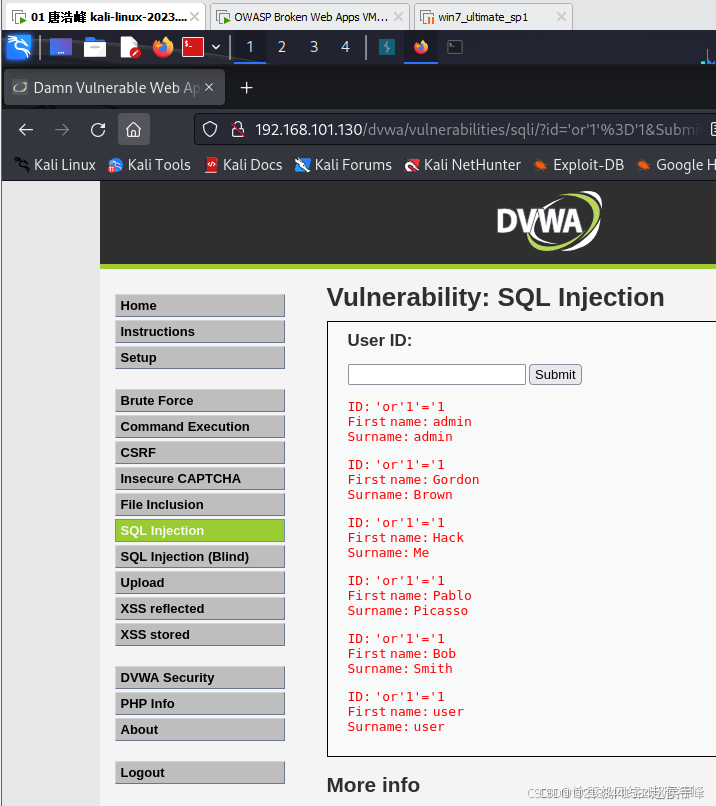
Task: Select the highlighted SQL Injection item
Action: (199, 530)
